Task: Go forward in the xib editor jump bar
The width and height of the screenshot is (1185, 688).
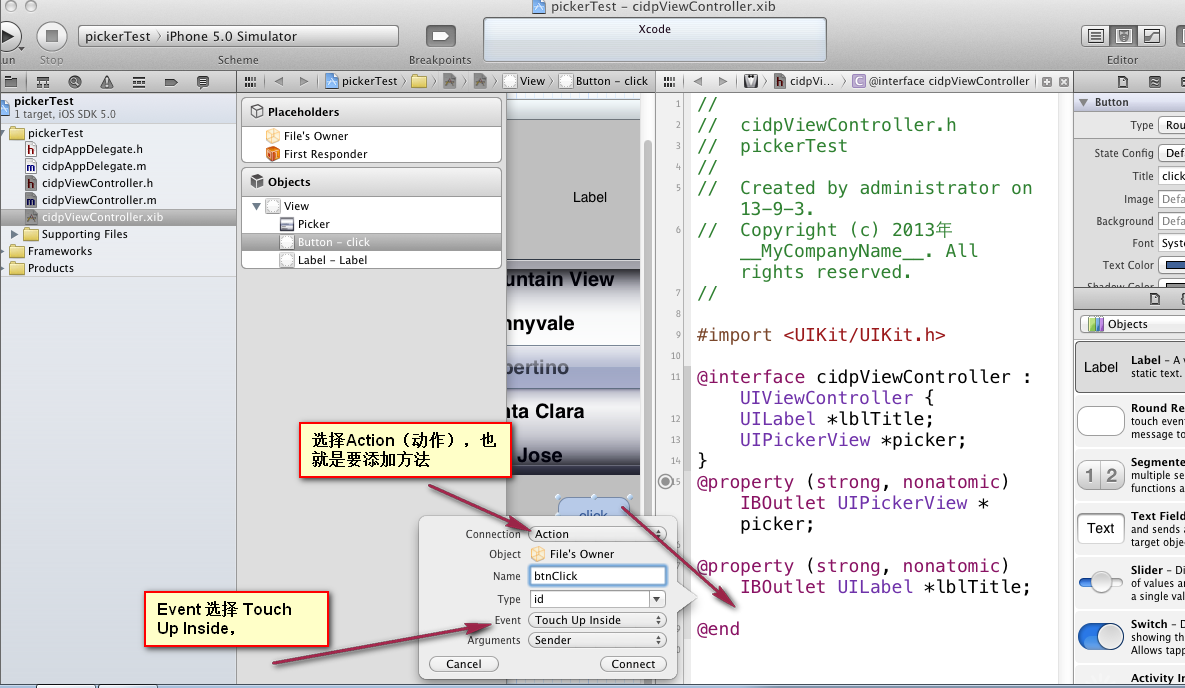Action: (304, 82)
